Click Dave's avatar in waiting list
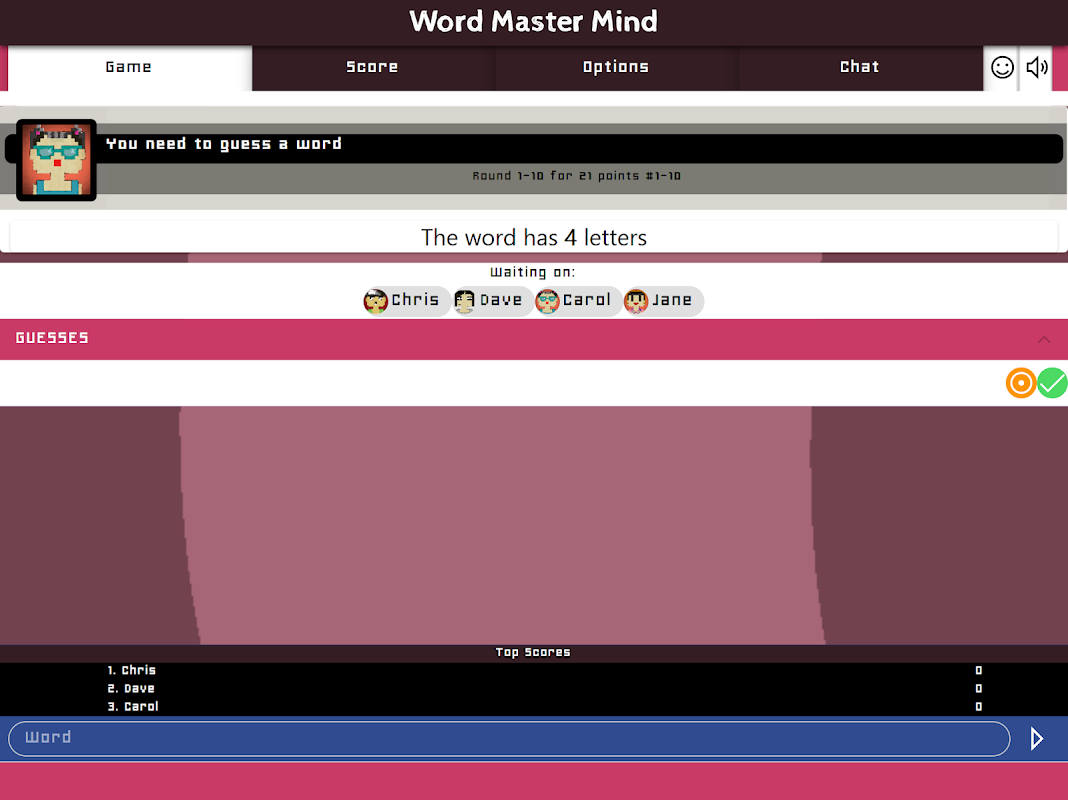Image resolution: width=1068 pixels, height=800 pixels. [x=465, y=300]
